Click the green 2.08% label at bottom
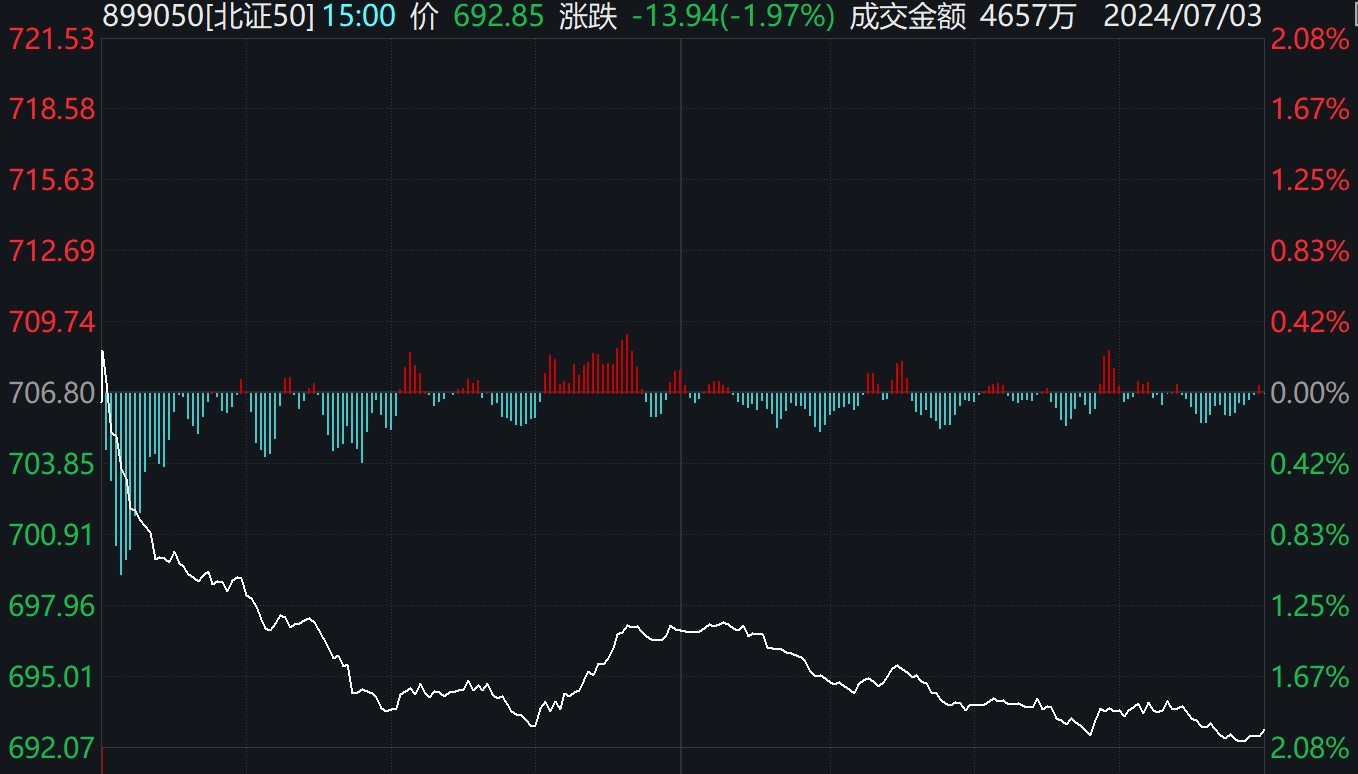Screen dimensions: 1358x774 click(1310, 748)
